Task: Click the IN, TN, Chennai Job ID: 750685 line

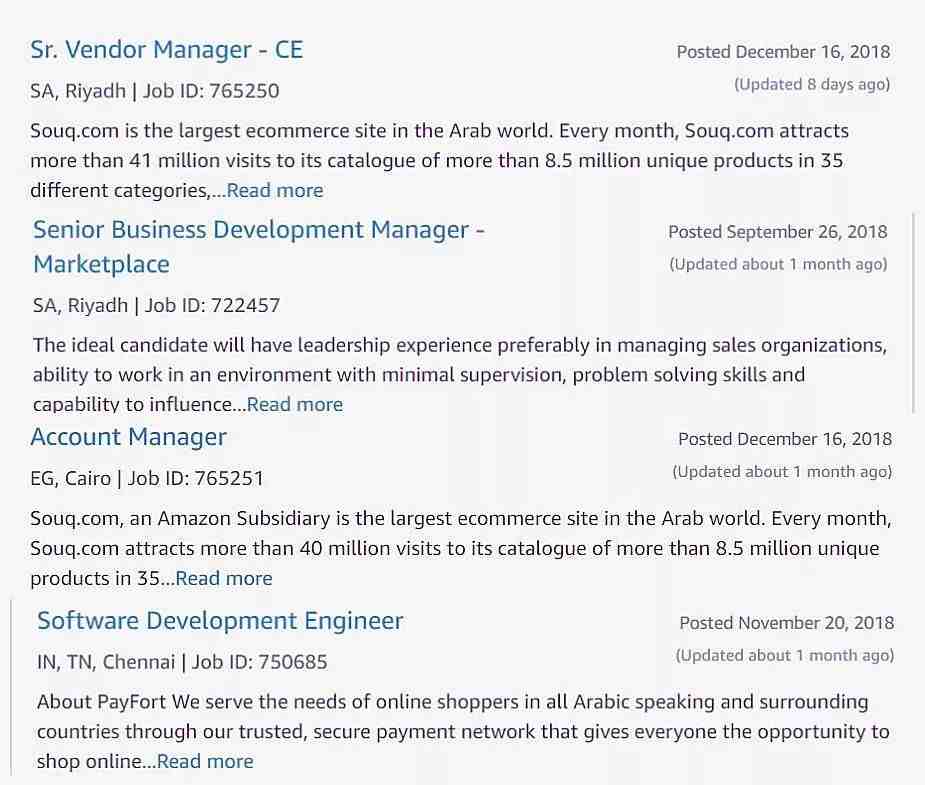Action: pyautogui.click(x=182, y=662)
